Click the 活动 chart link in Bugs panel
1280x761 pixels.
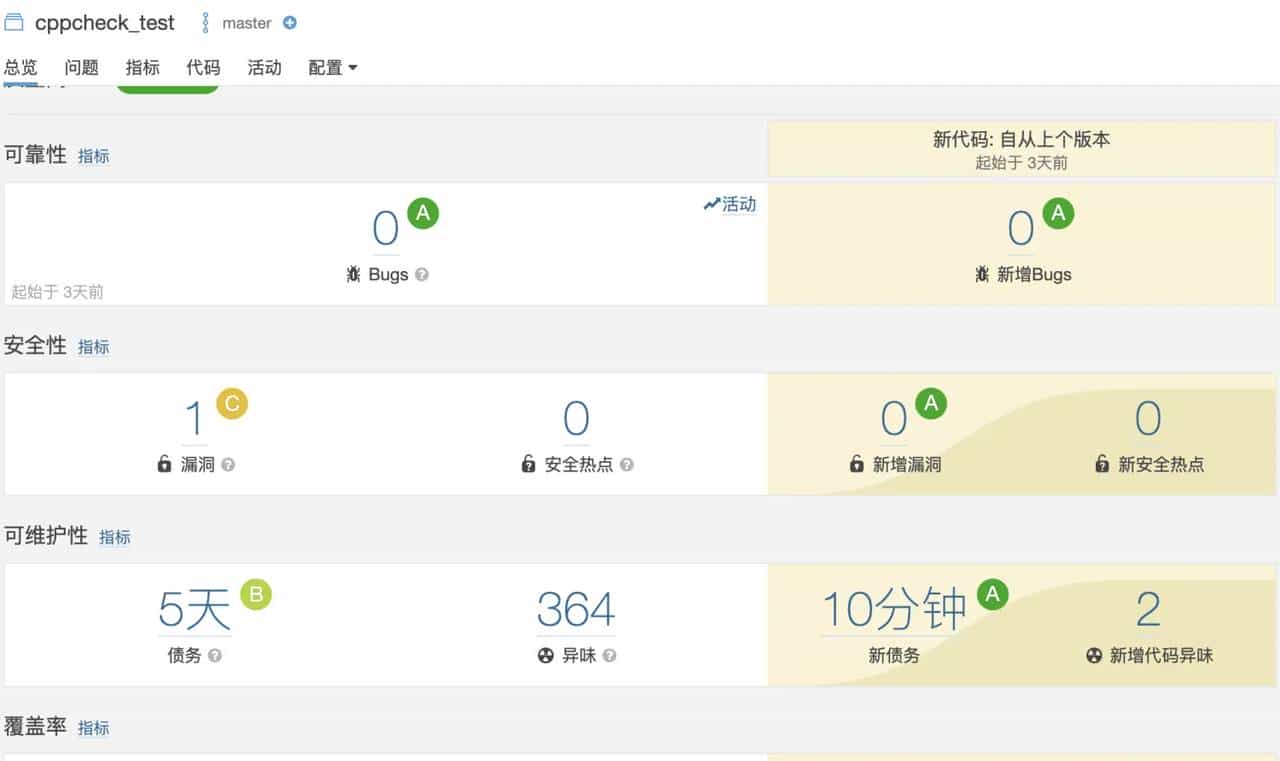pyautogui.click(x=731, y=204)
